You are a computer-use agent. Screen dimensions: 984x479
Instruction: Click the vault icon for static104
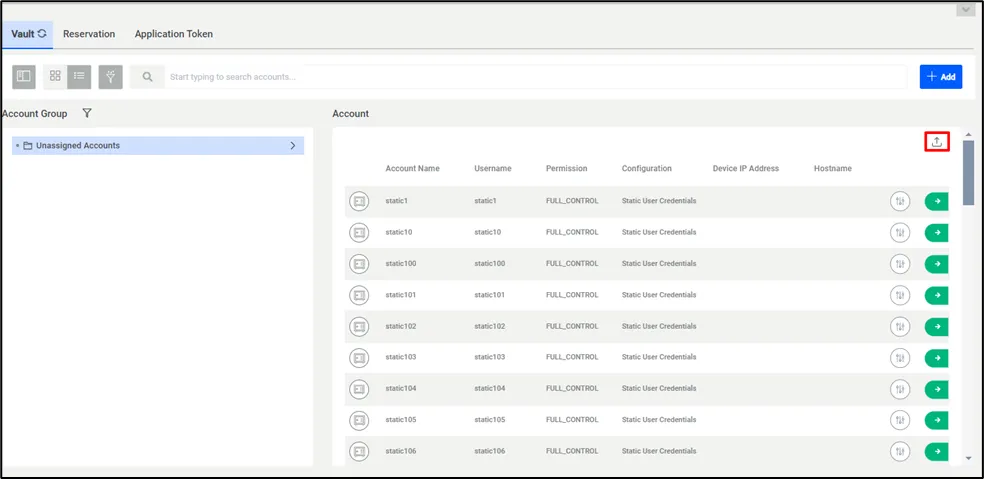click(x=359, y=389)
